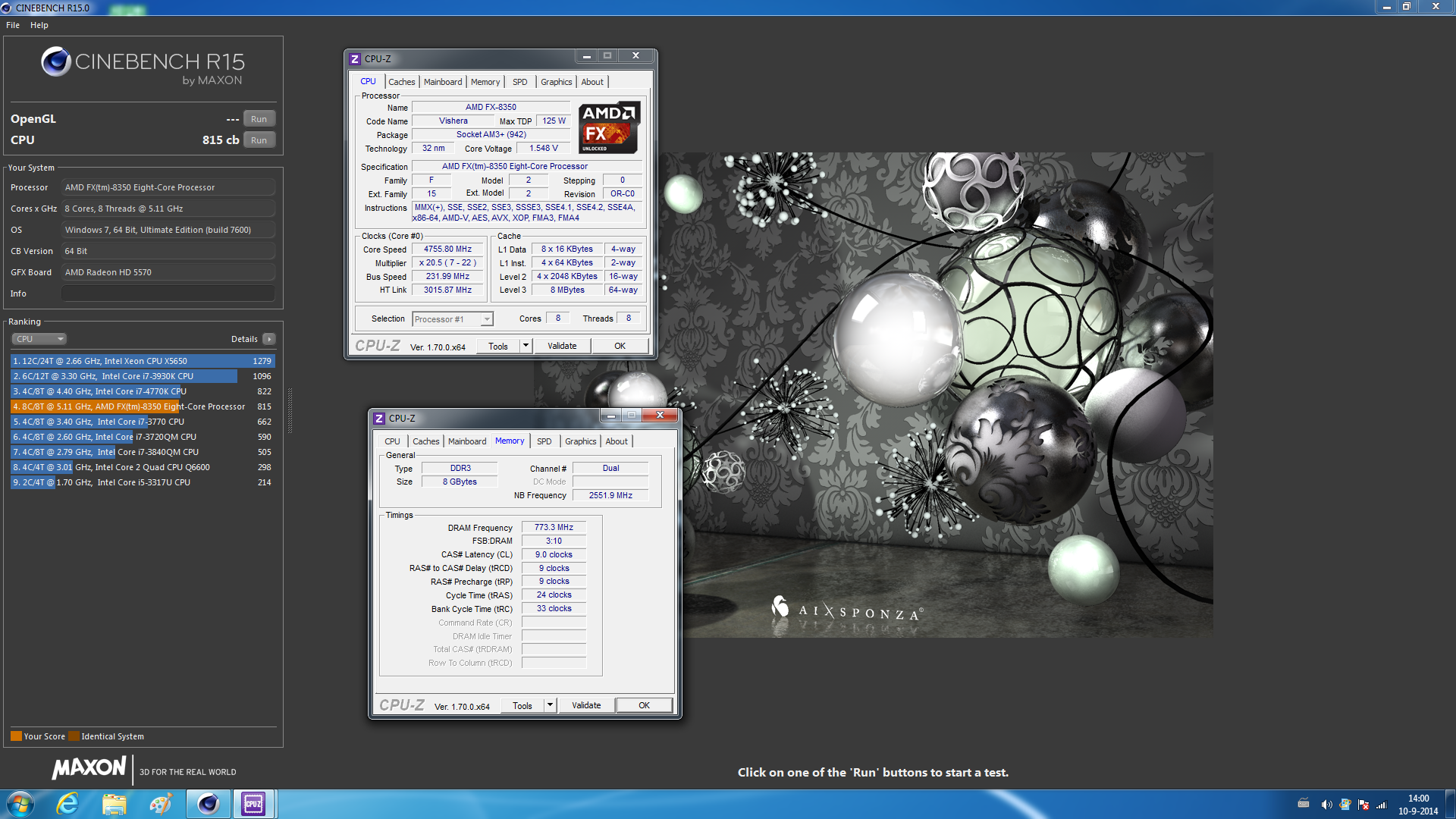Switch to Memory tab in upper CPU-Z
The image size is (1456, 819).
[x=485, y=82]
